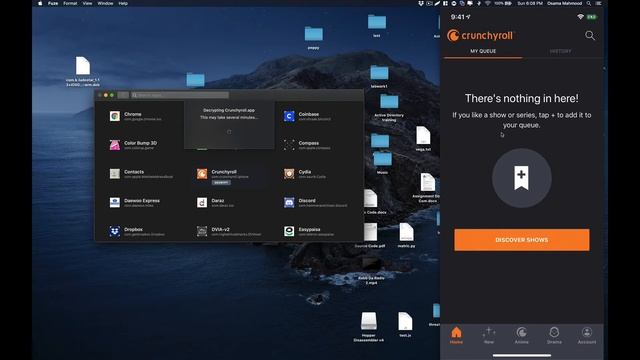
Task: Select the Compass app icon
Action: click(289, 145)
